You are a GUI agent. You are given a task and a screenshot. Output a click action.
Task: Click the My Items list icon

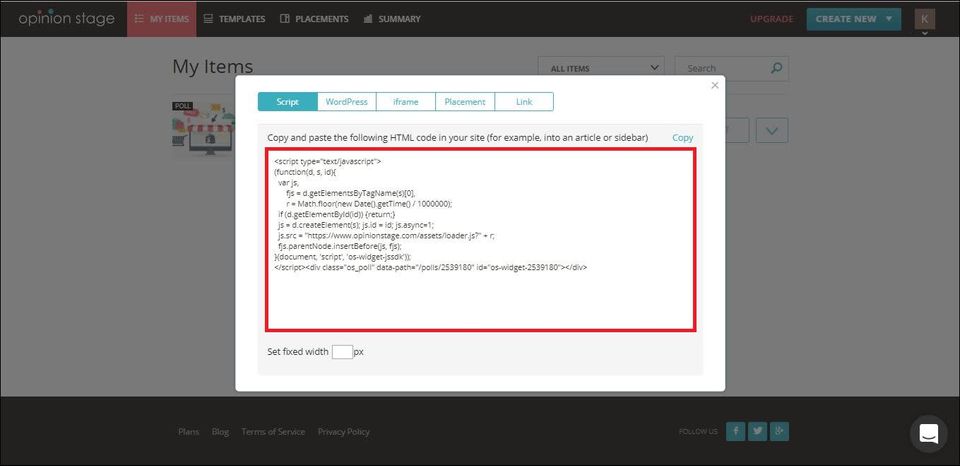(x=139, y=19)
